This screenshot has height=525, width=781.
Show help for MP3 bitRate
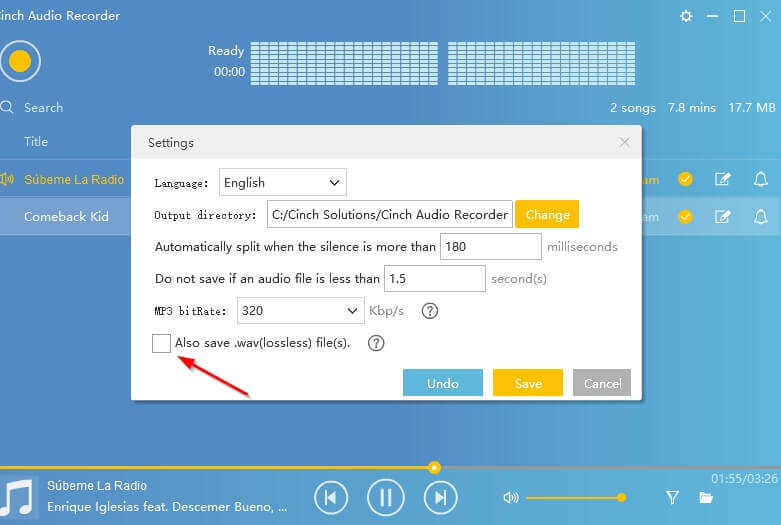coord(429,311)
